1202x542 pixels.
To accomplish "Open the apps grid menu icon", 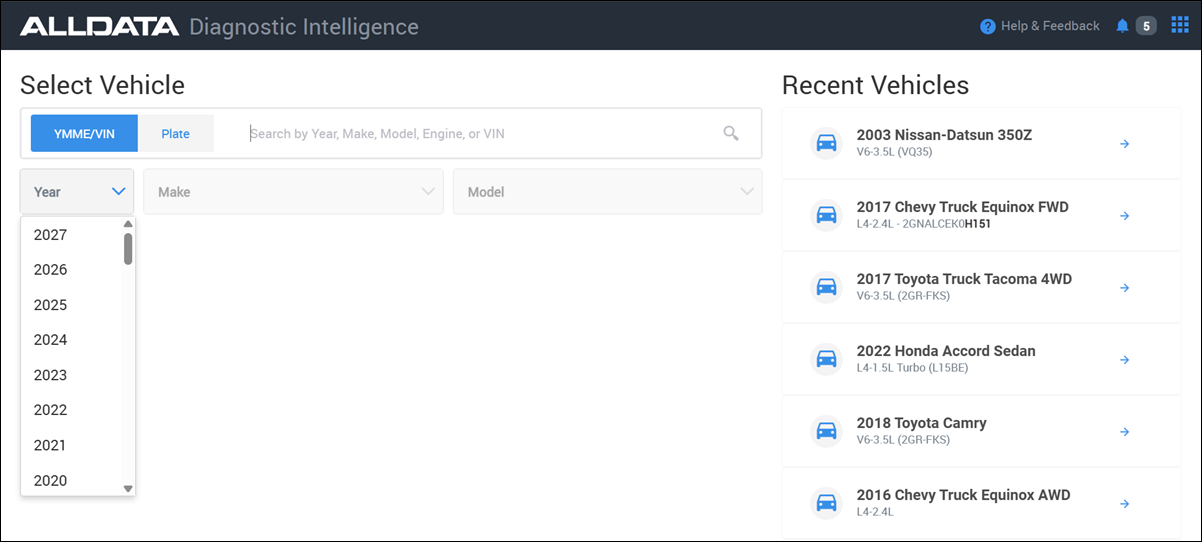I will point(1180,25).
